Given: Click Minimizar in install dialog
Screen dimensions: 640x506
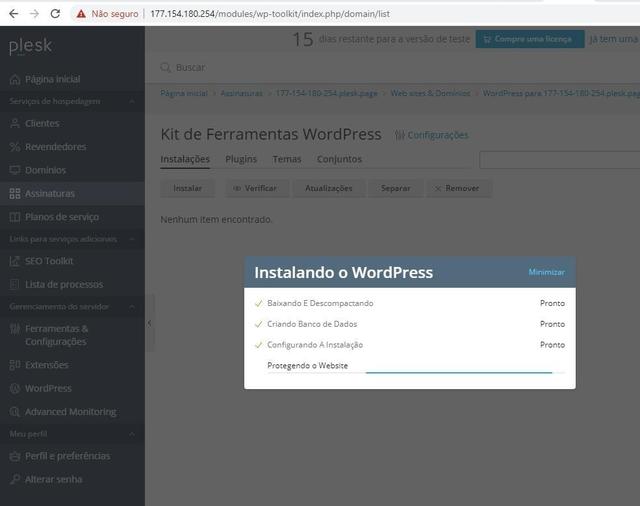Looking at the screenshot, I should tap(547, 272).
